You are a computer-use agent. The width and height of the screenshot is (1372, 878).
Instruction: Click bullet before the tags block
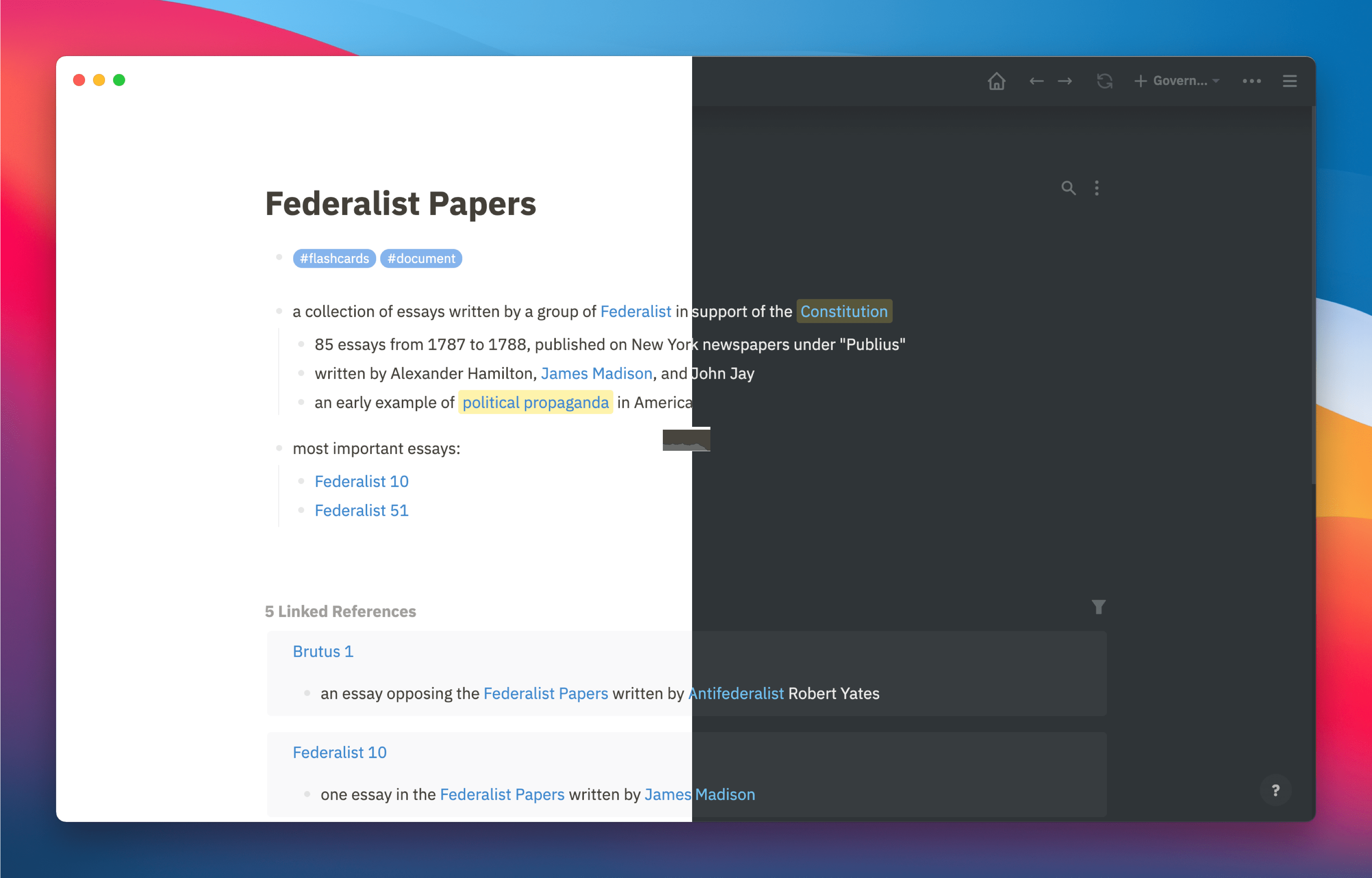(x=279, y=257)
